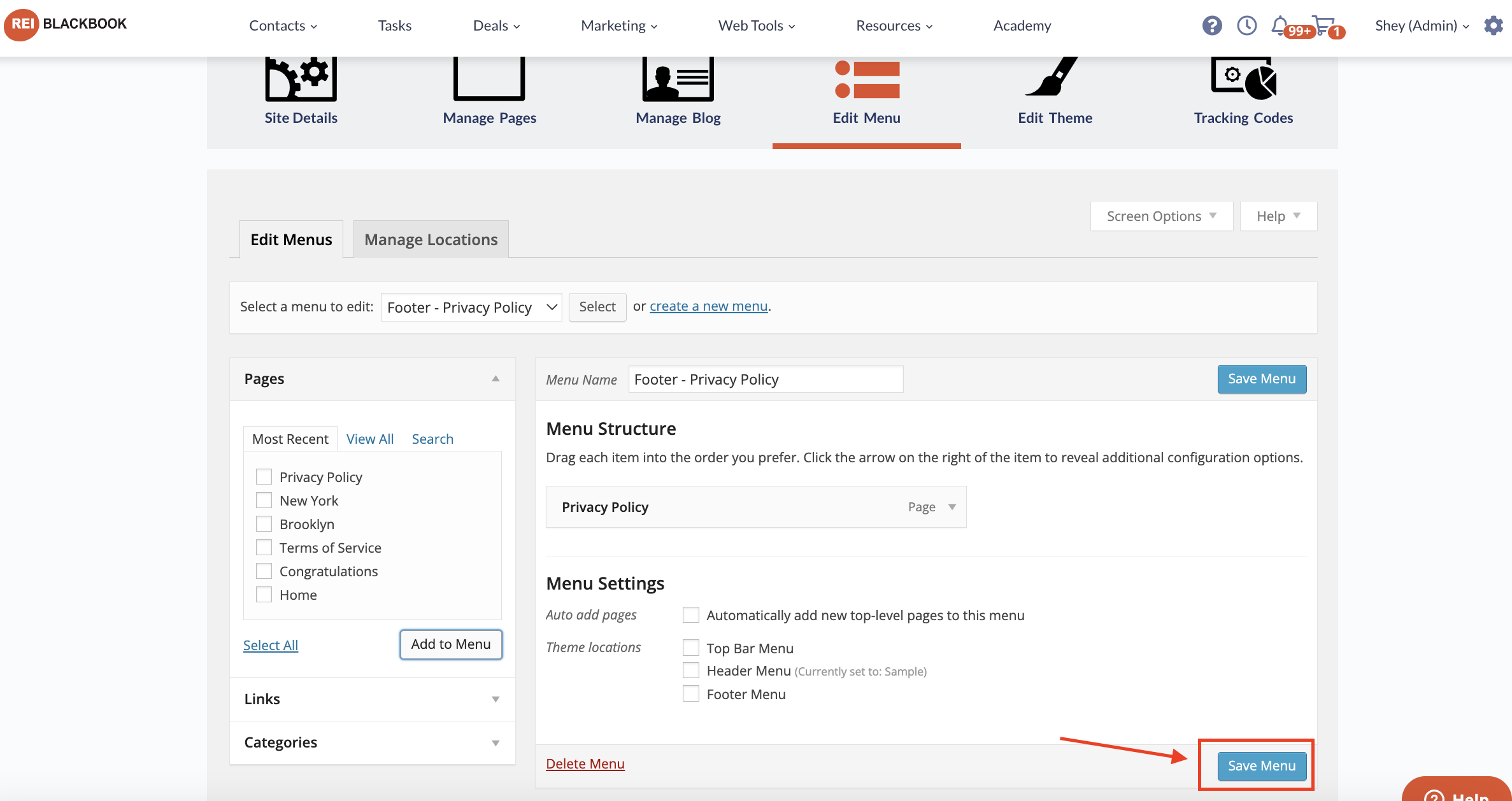Open the Shey (Admin) account dropdown

click(1422, 25)
